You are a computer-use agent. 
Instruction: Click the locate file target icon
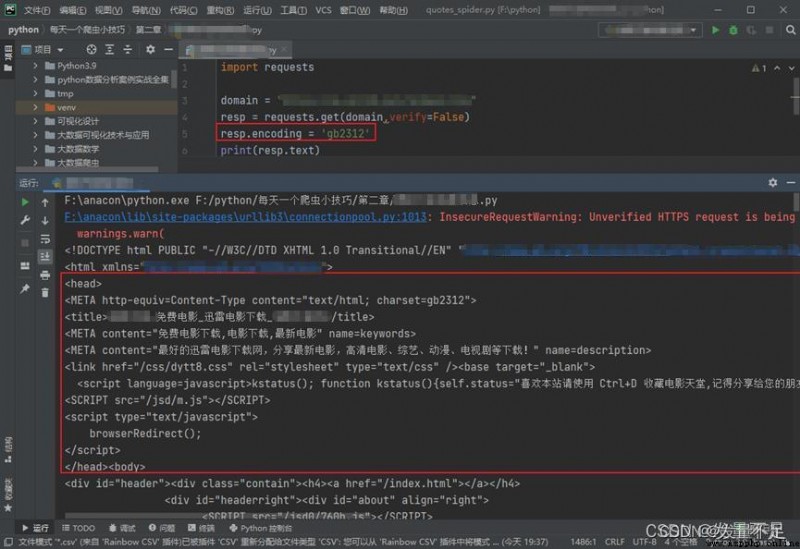[x=91, y=49]
